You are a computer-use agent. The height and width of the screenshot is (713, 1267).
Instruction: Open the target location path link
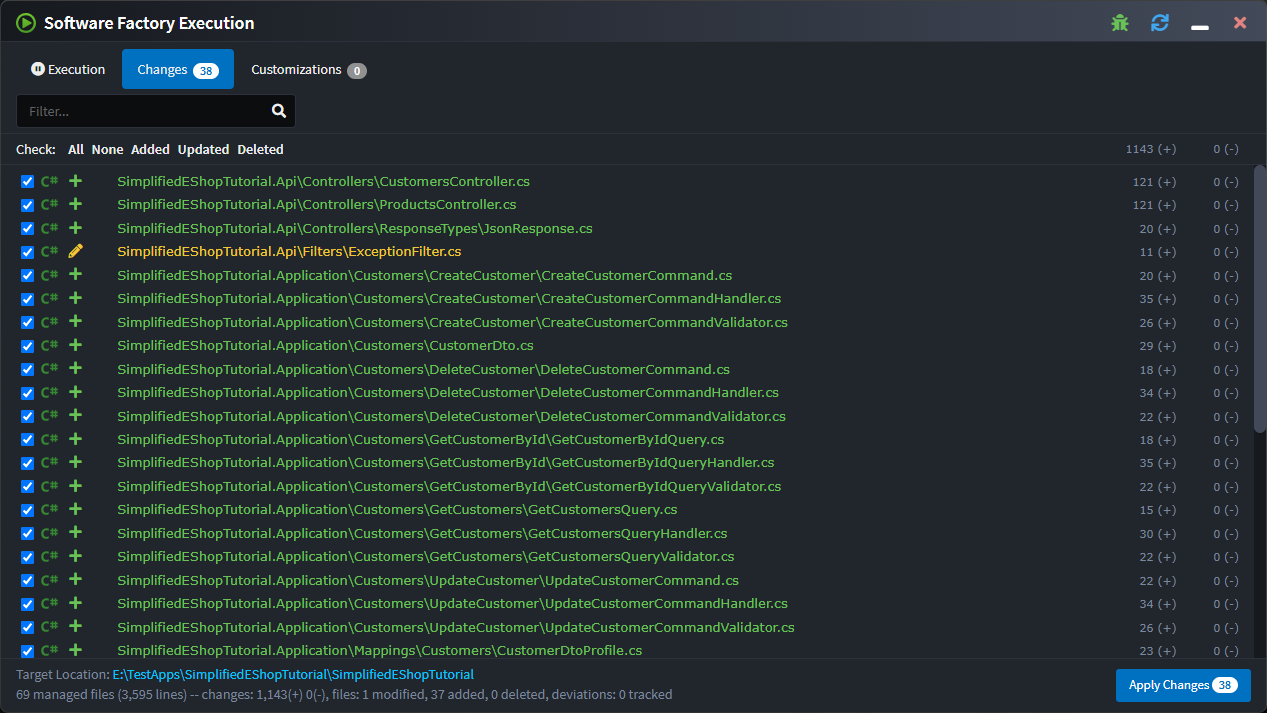pyautogui.click(x=293, y=674)
